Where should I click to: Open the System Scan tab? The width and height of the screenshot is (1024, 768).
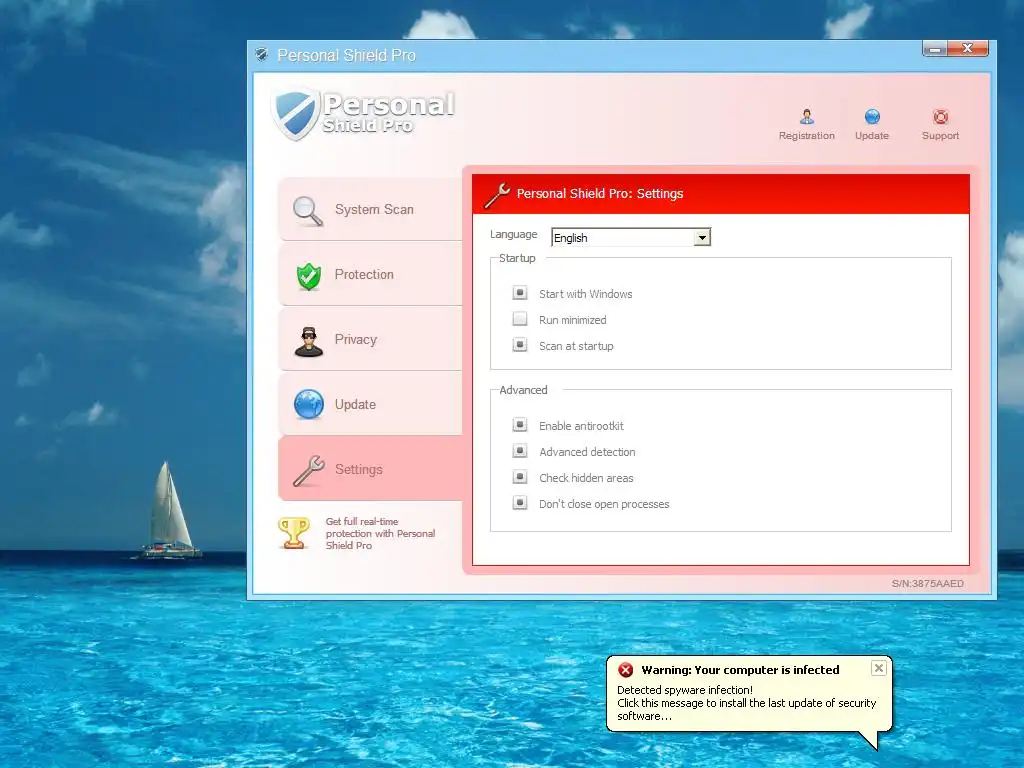coord(370,210)
